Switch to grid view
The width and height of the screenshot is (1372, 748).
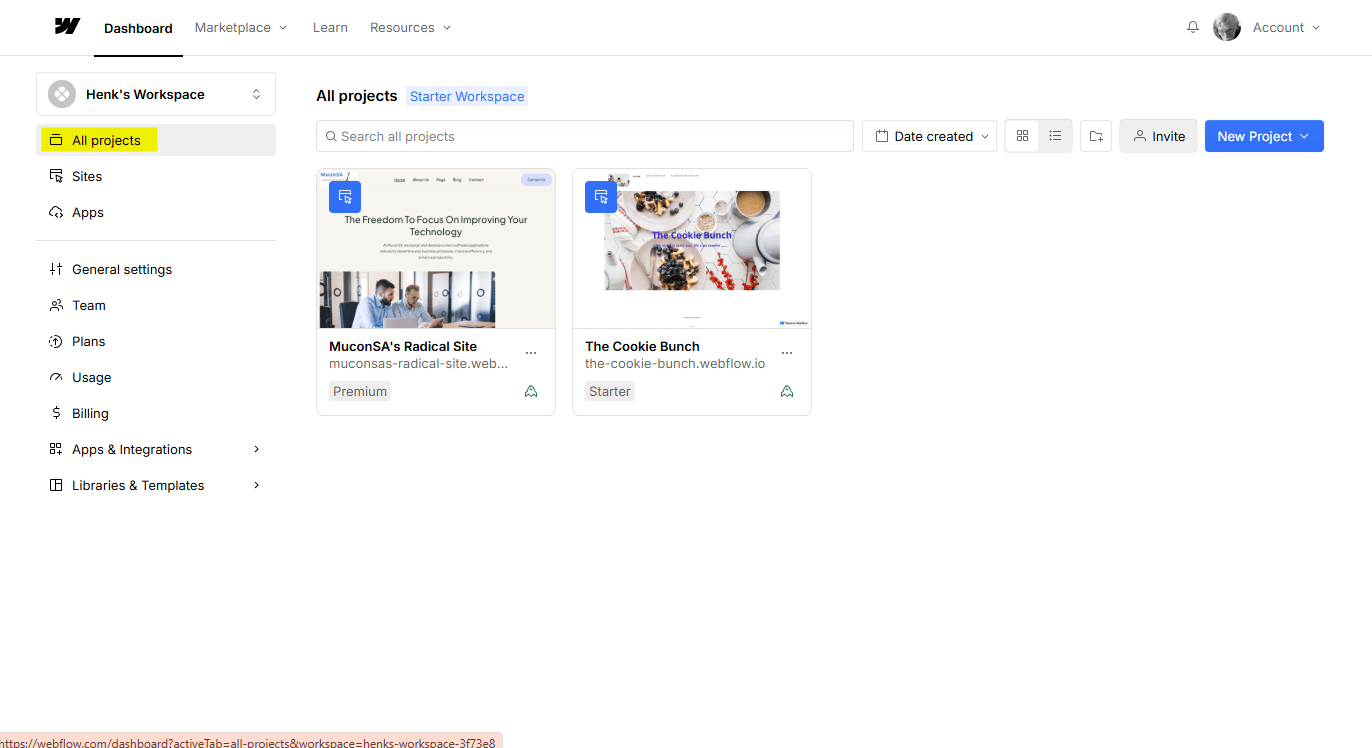coord(1022,136)
